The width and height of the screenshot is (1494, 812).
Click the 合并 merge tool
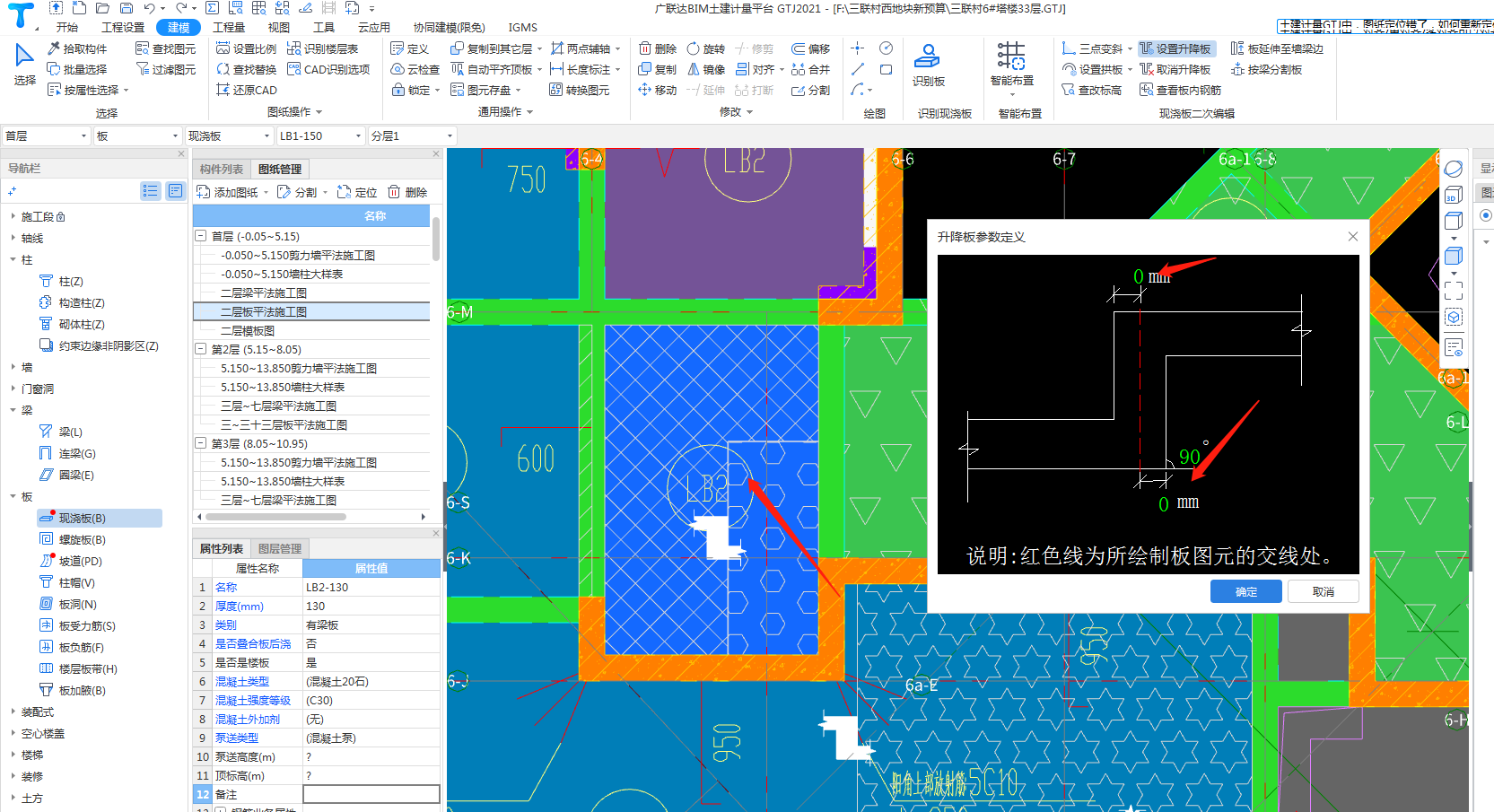(810, 69)
